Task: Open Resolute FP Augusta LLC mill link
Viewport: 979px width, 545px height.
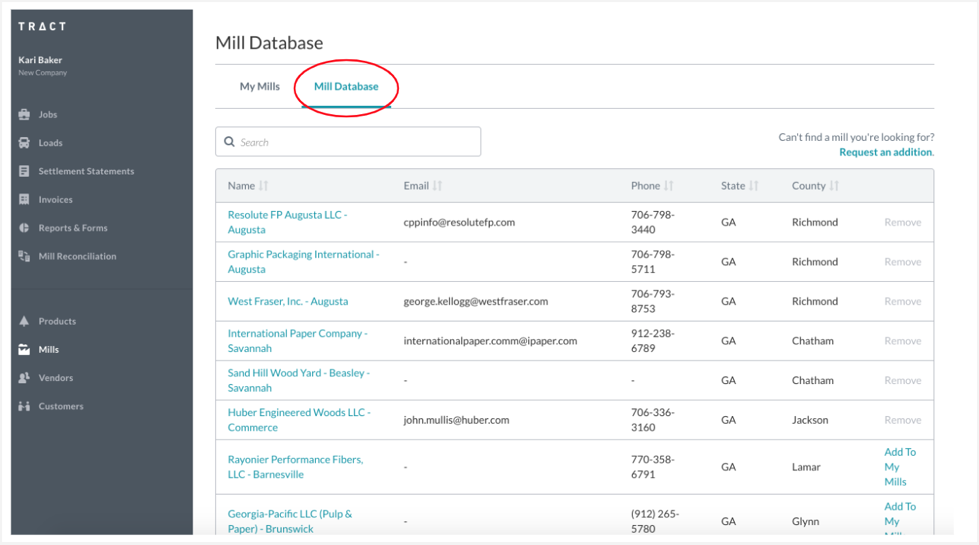Action: [x=287, y=222]
